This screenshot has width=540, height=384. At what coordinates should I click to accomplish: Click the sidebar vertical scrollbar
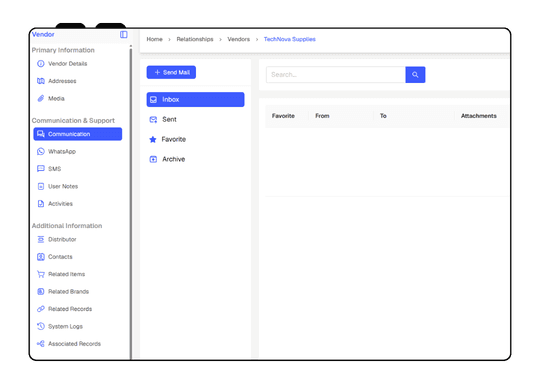point(131,203)
